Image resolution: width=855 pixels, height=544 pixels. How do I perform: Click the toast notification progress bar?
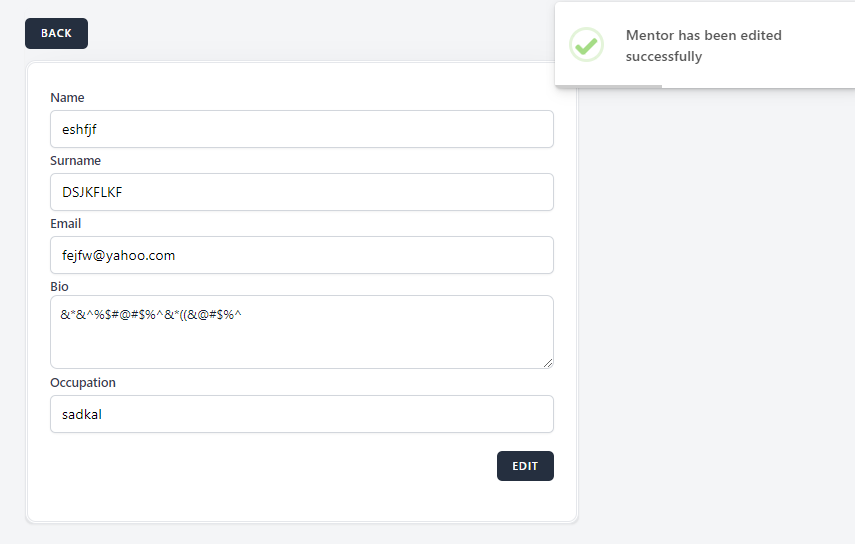[x=608, y=86]
